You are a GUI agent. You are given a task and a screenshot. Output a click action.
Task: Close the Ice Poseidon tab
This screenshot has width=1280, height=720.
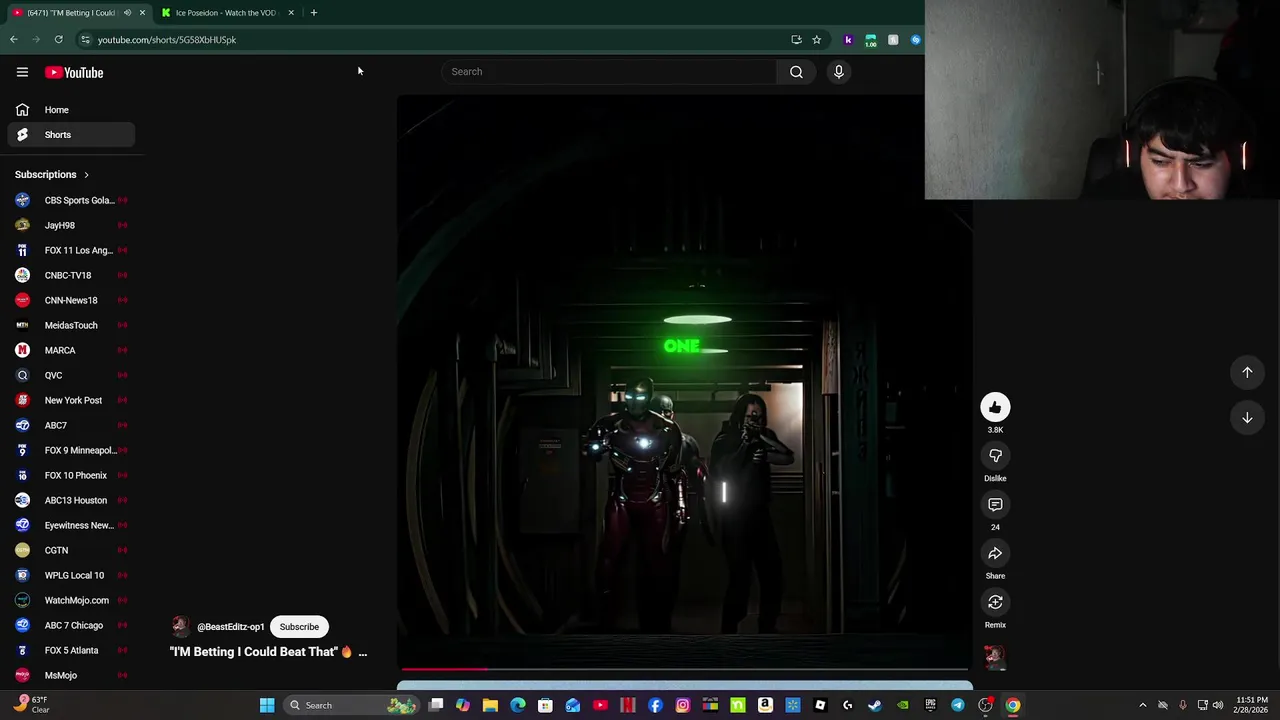click(x=291, y=13)
